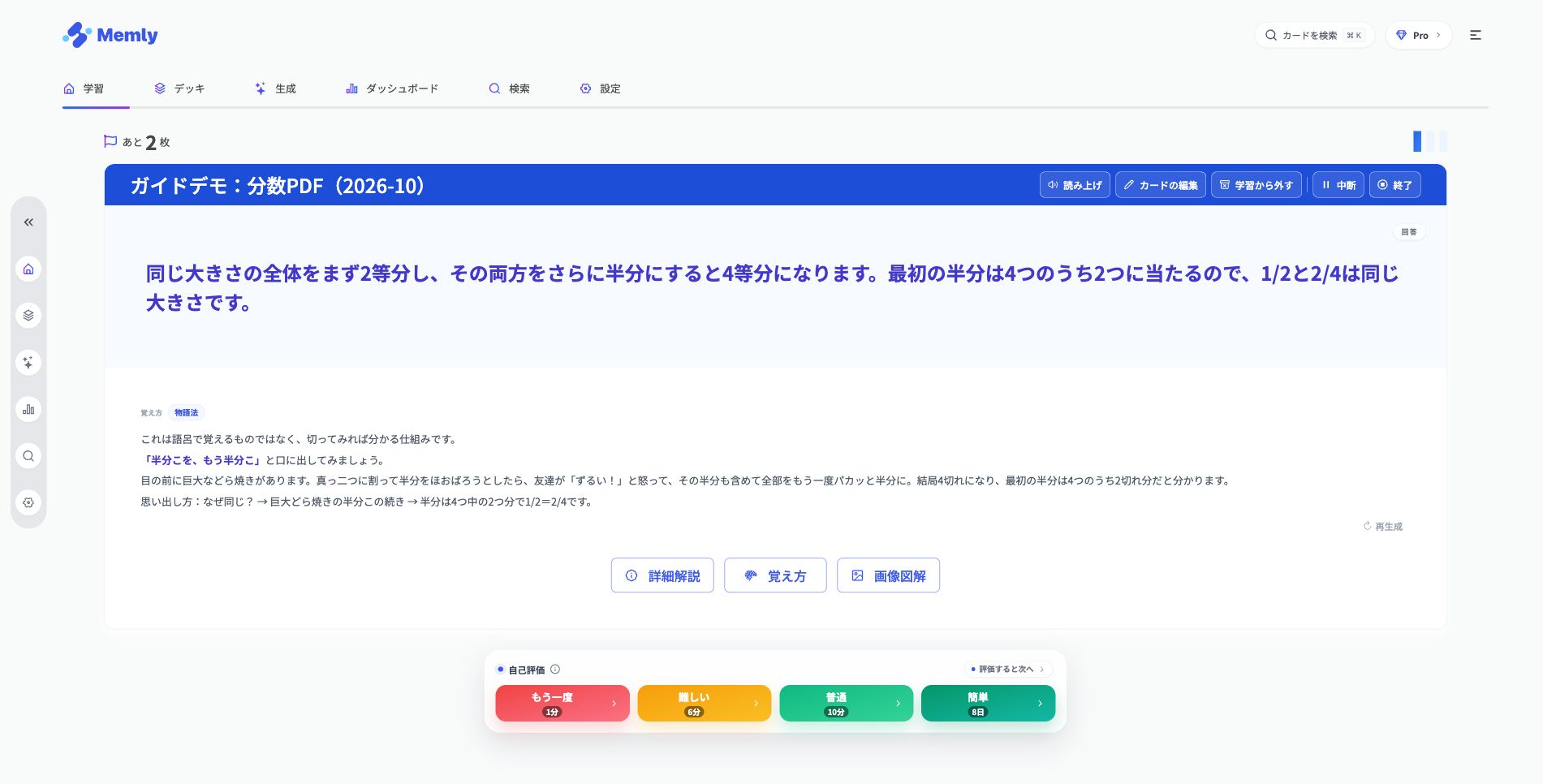This screenshot has height=784, width=1543.
Task: Click the magnifier icon in the left sidebar
Action: coord(28,456)
